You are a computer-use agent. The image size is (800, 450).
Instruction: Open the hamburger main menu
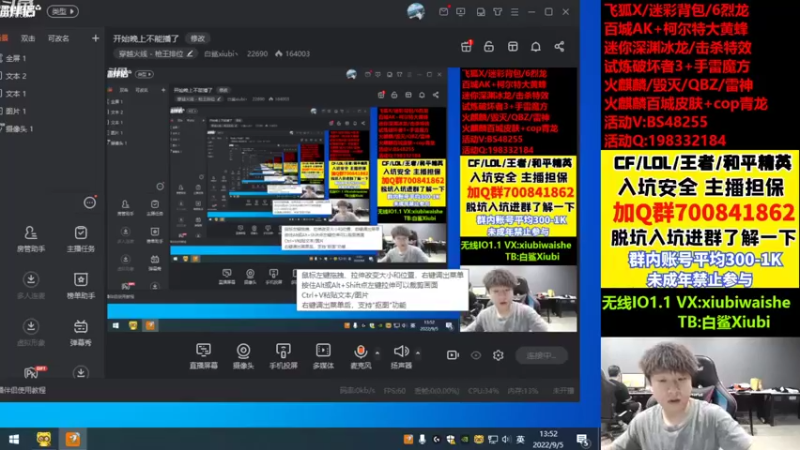click(x=514, y=11)
